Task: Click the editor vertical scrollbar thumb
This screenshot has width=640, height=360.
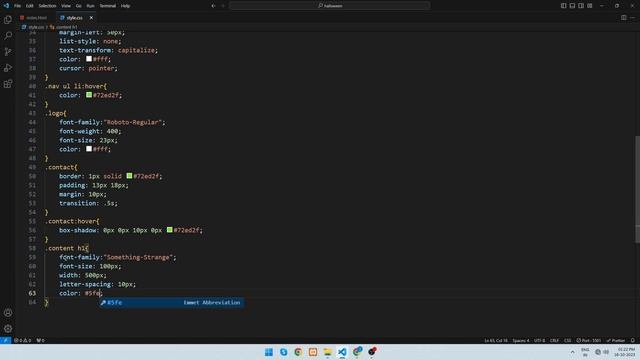Action: (x=637, y=189)
